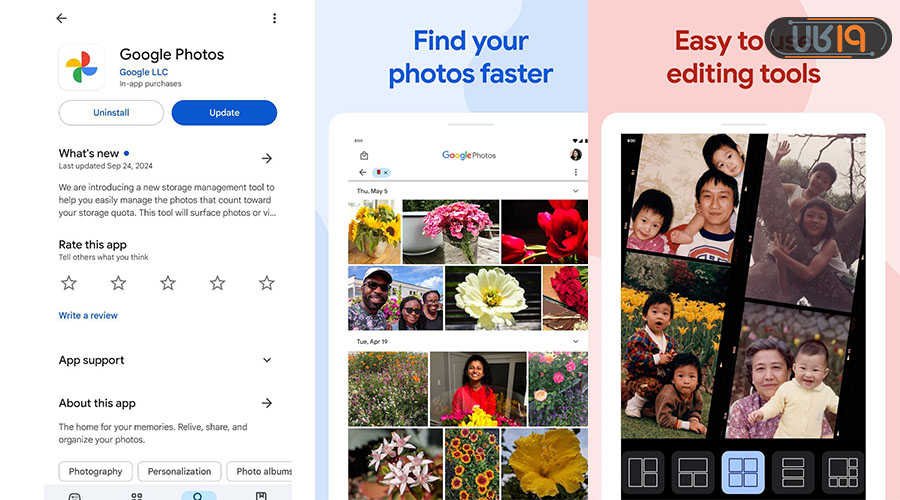
Task: Open What's new details arrow
Action: click(267, 158)
